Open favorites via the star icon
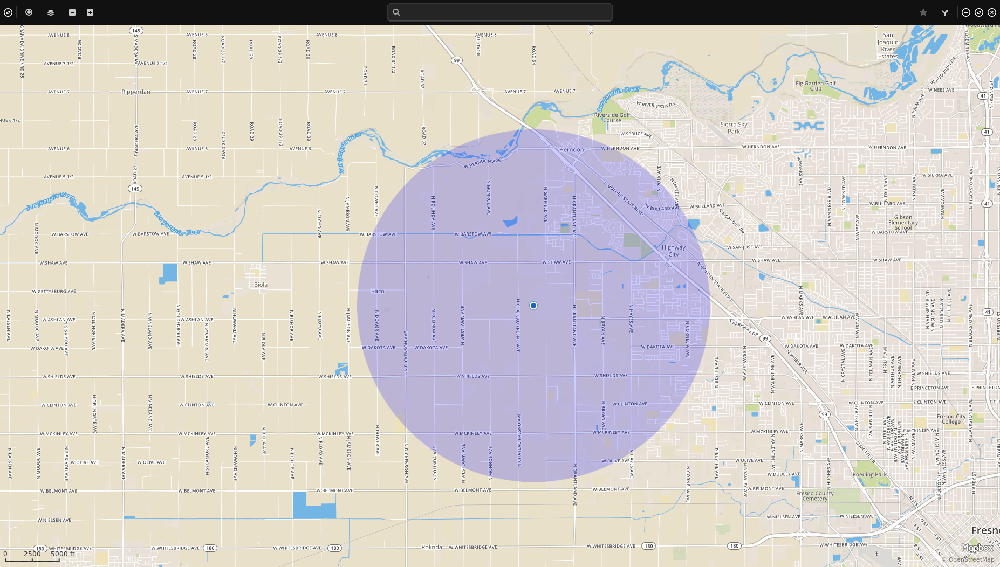The width and height of the screenshot is (1000, 567). (x=923, y=12)
